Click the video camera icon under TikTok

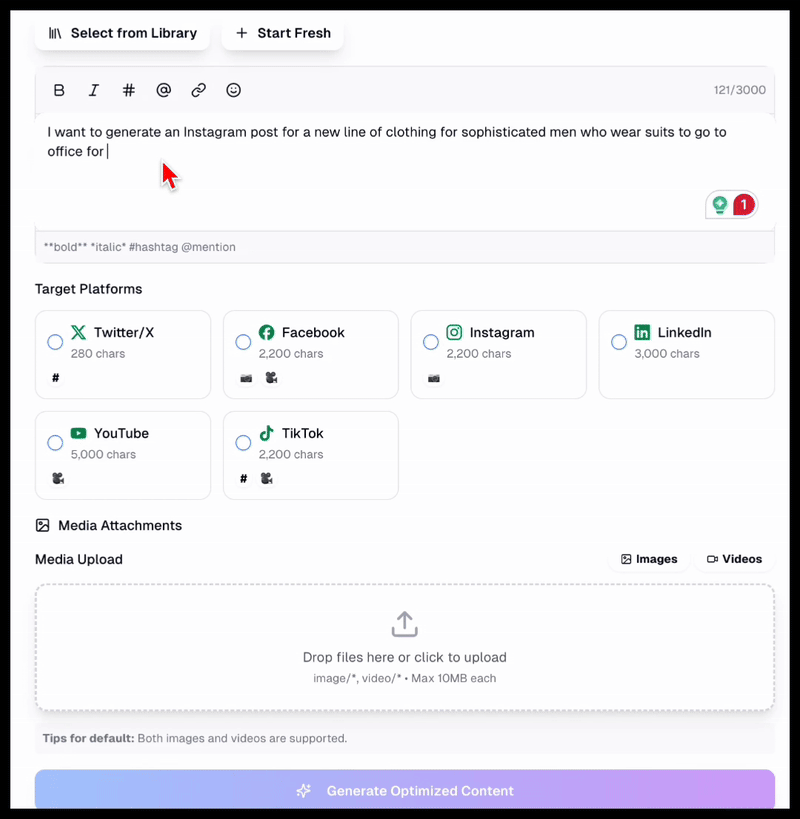pyautogui.click(x=267, y=478)
